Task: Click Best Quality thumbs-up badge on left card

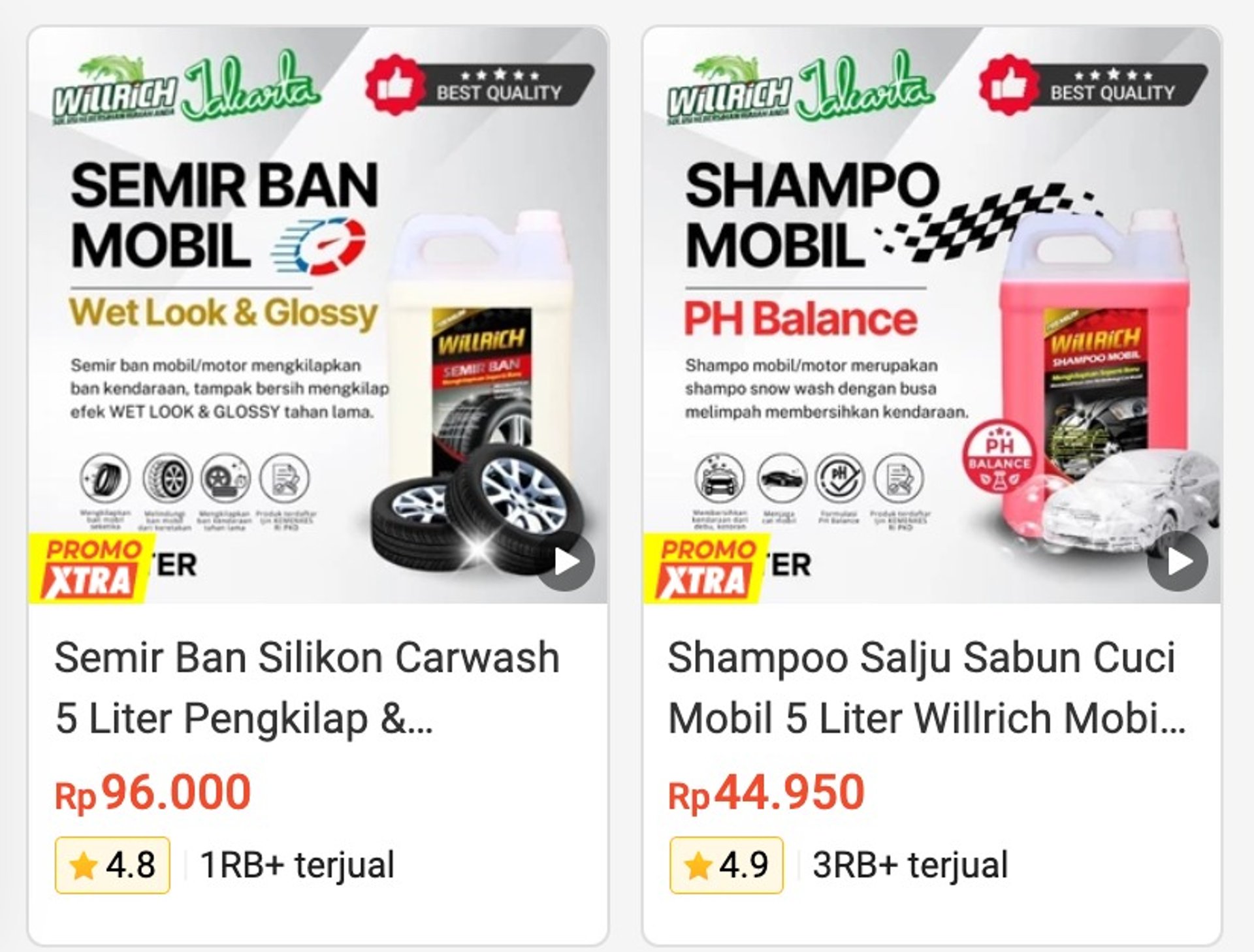Action: pyautogui.click(x=480, y=85)
